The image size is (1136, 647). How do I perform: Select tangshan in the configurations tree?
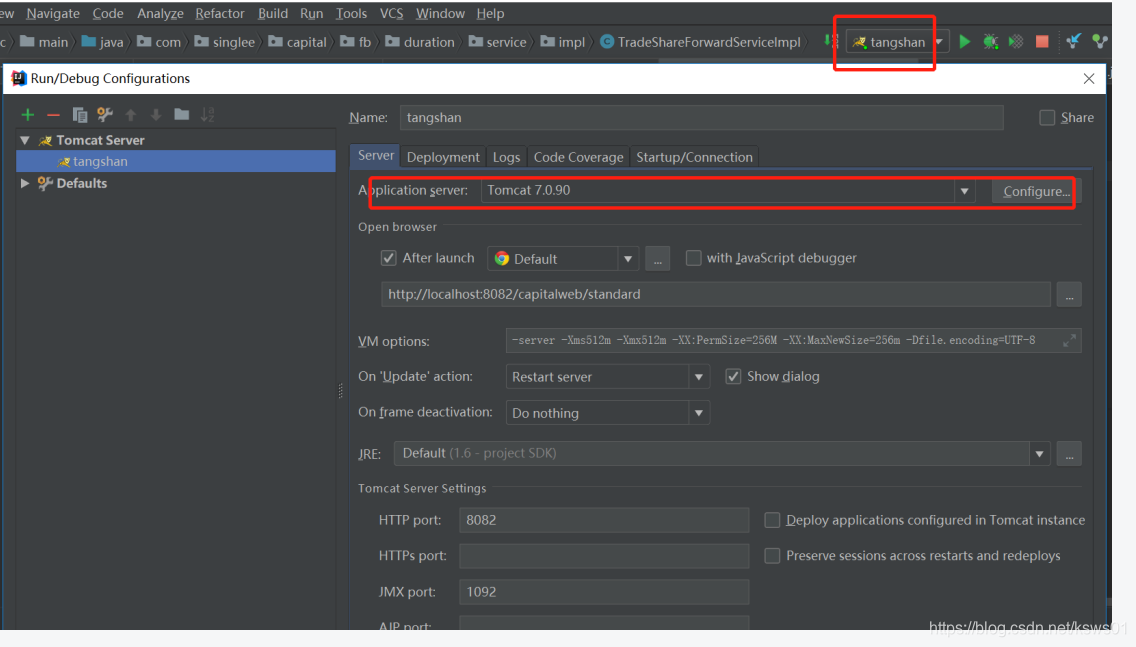click(x=175, y=162)
